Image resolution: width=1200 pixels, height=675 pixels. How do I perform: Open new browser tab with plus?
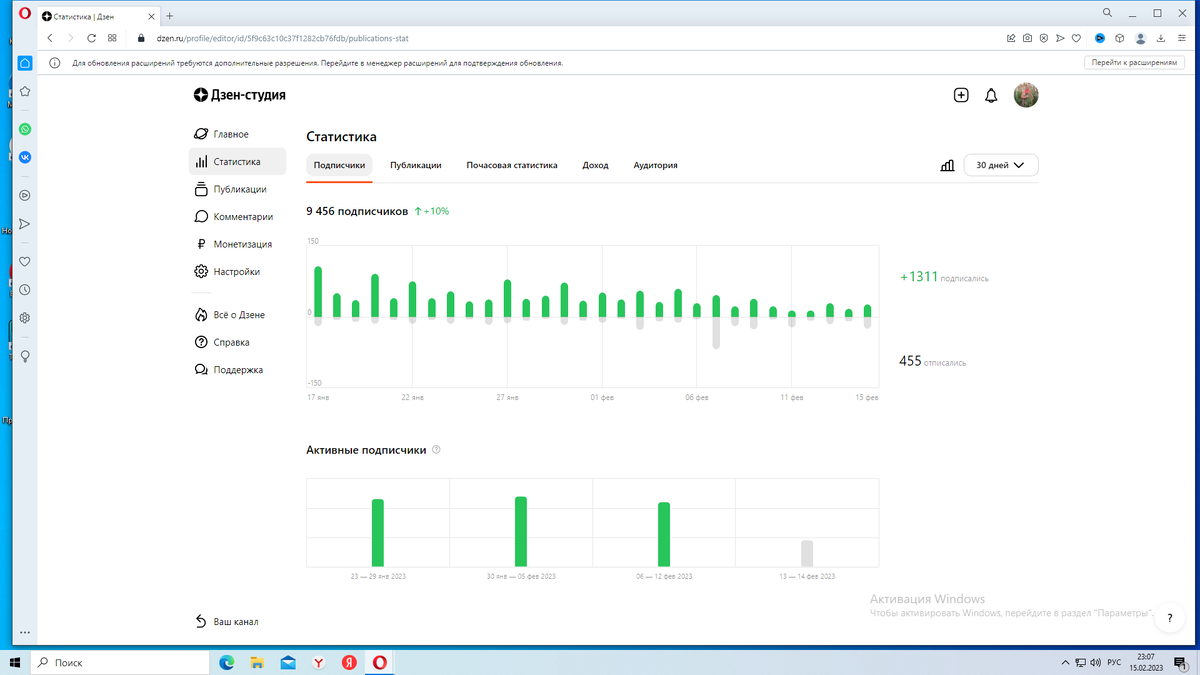(x=170, y=16)
